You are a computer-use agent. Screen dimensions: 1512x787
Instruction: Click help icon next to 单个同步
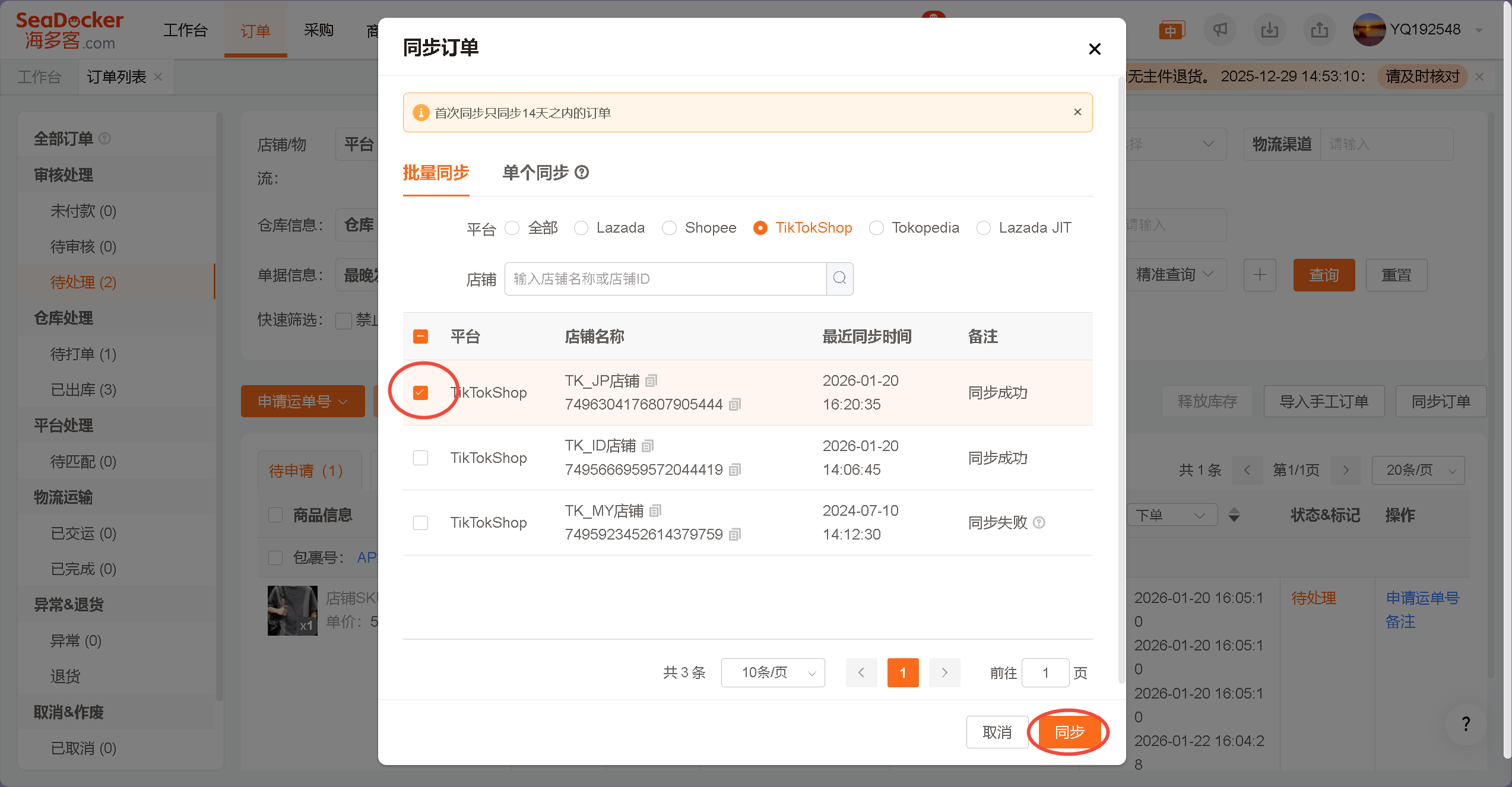582,172
